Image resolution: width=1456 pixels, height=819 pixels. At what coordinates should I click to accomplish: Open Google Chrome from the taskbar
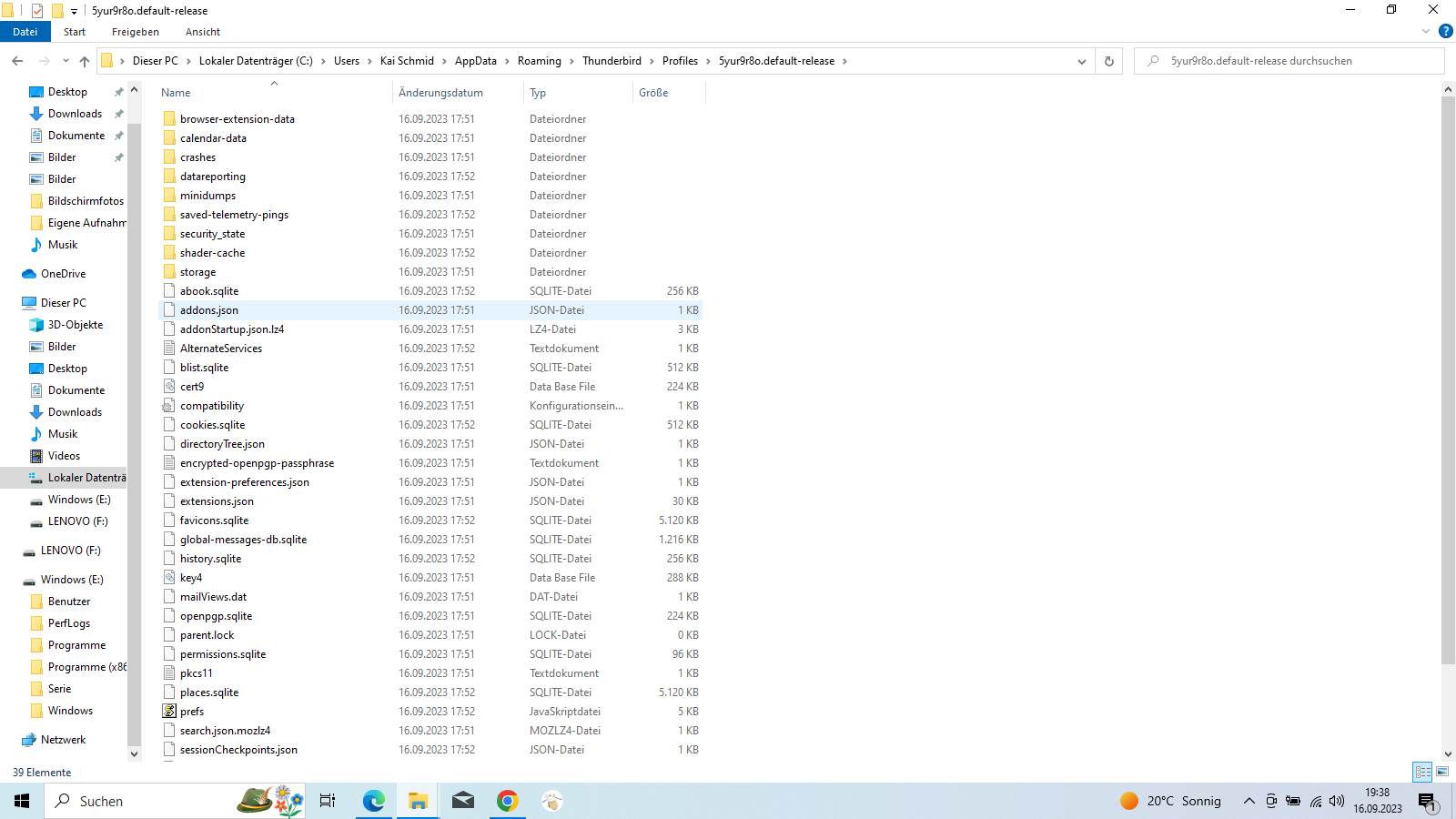pos(507,801)
